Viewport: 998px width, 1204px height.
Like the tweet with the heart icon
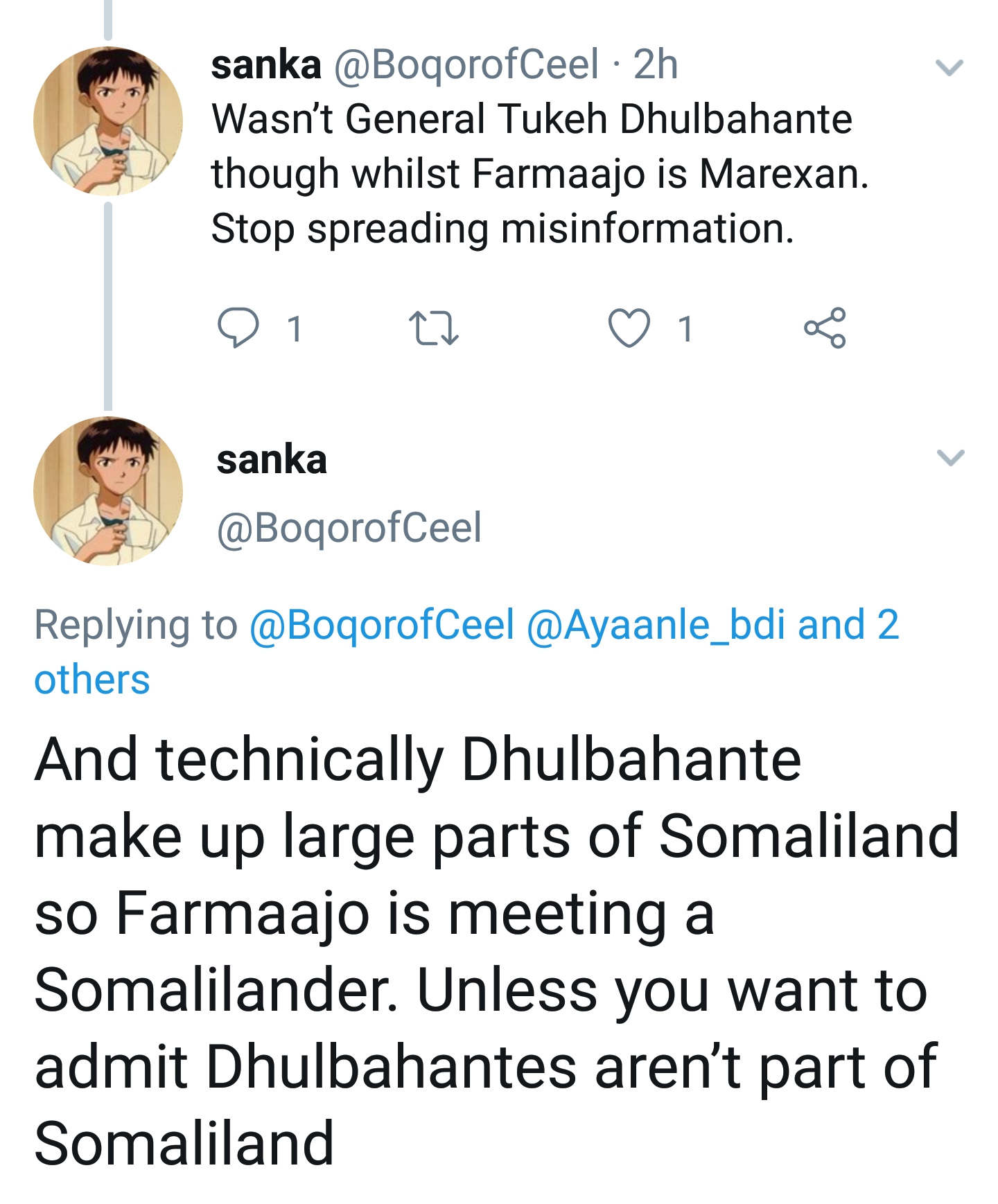tap(629, 328)
